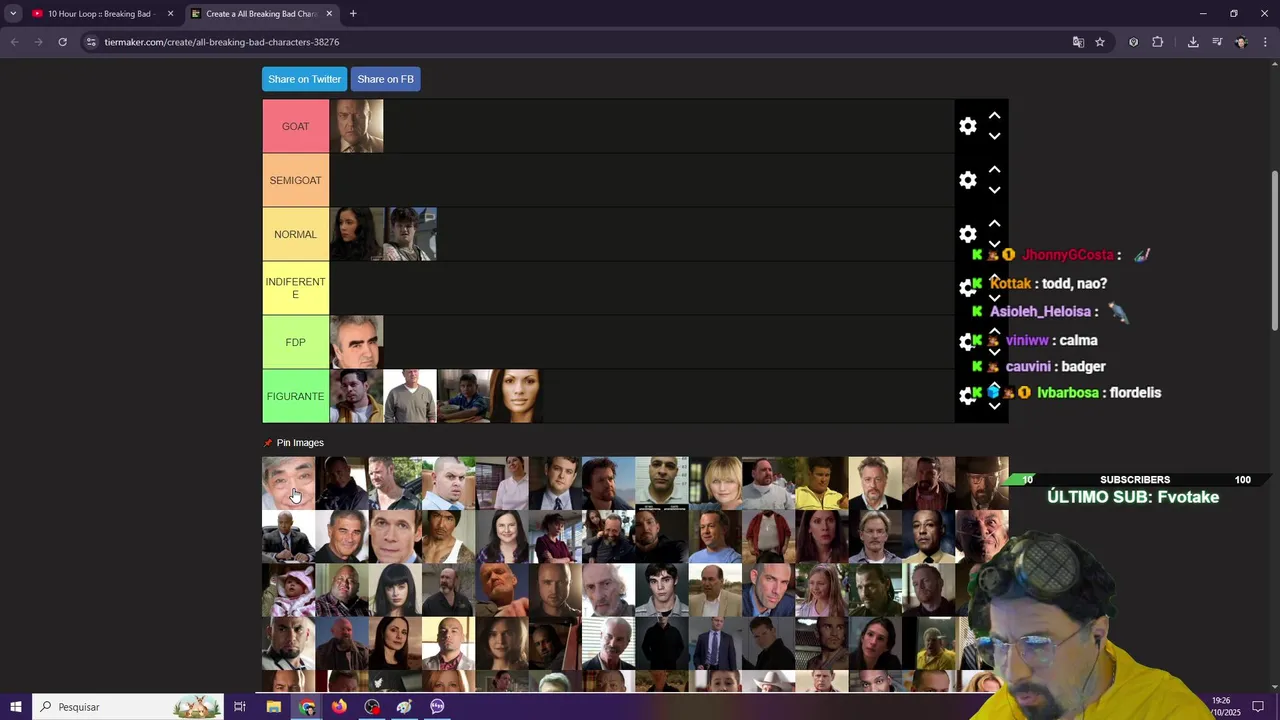The height and width of the screenshot is (720, 1280).
Task: Select the character image in FDP tier
Action: [356, 342]
